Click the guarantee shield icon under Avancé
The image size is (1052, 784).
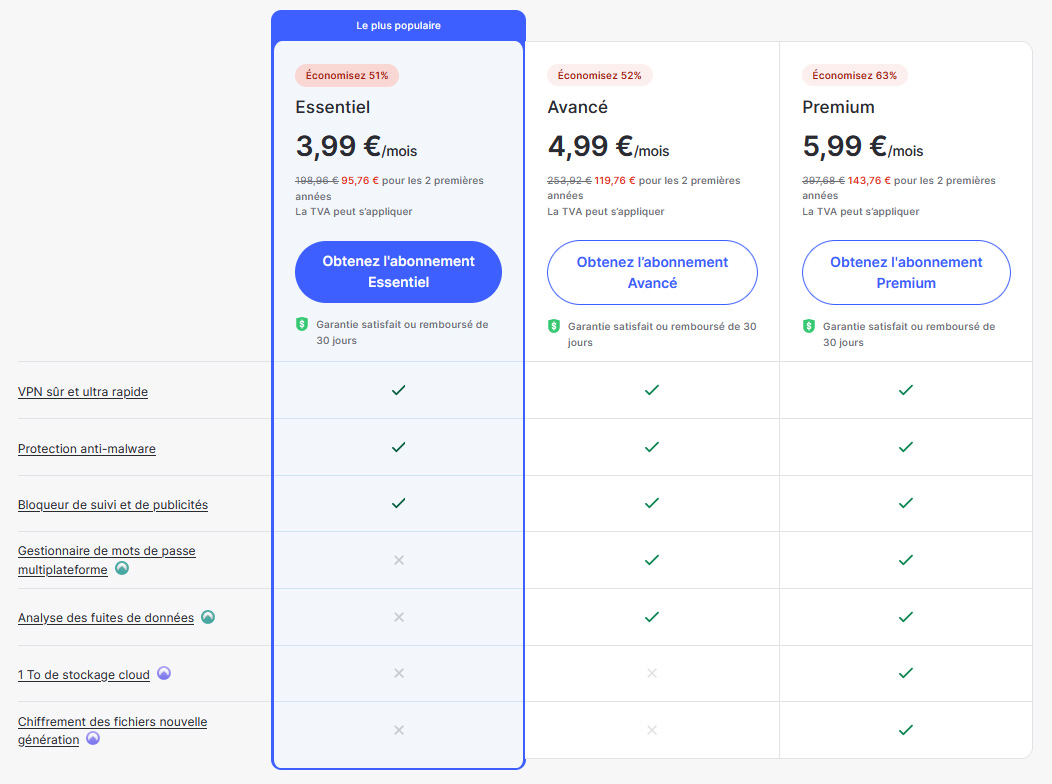coord(554,326)
